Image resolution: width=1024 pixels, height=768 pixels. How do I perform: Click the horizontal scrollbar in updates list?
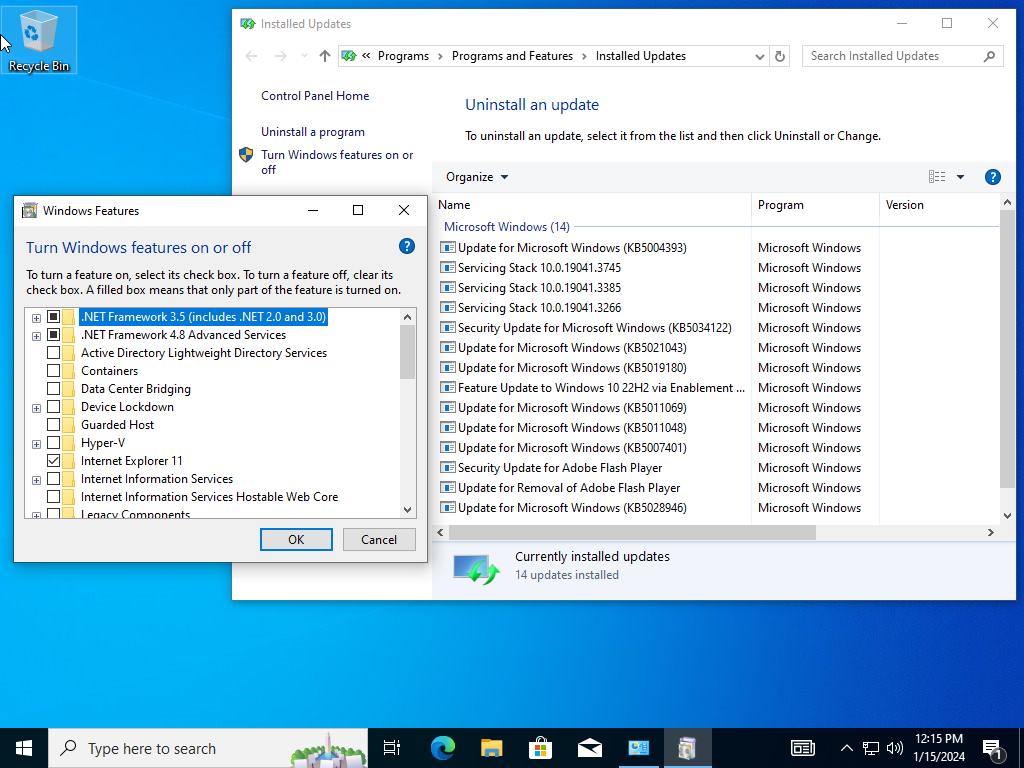pyautogui.click(x=632, y=533)
